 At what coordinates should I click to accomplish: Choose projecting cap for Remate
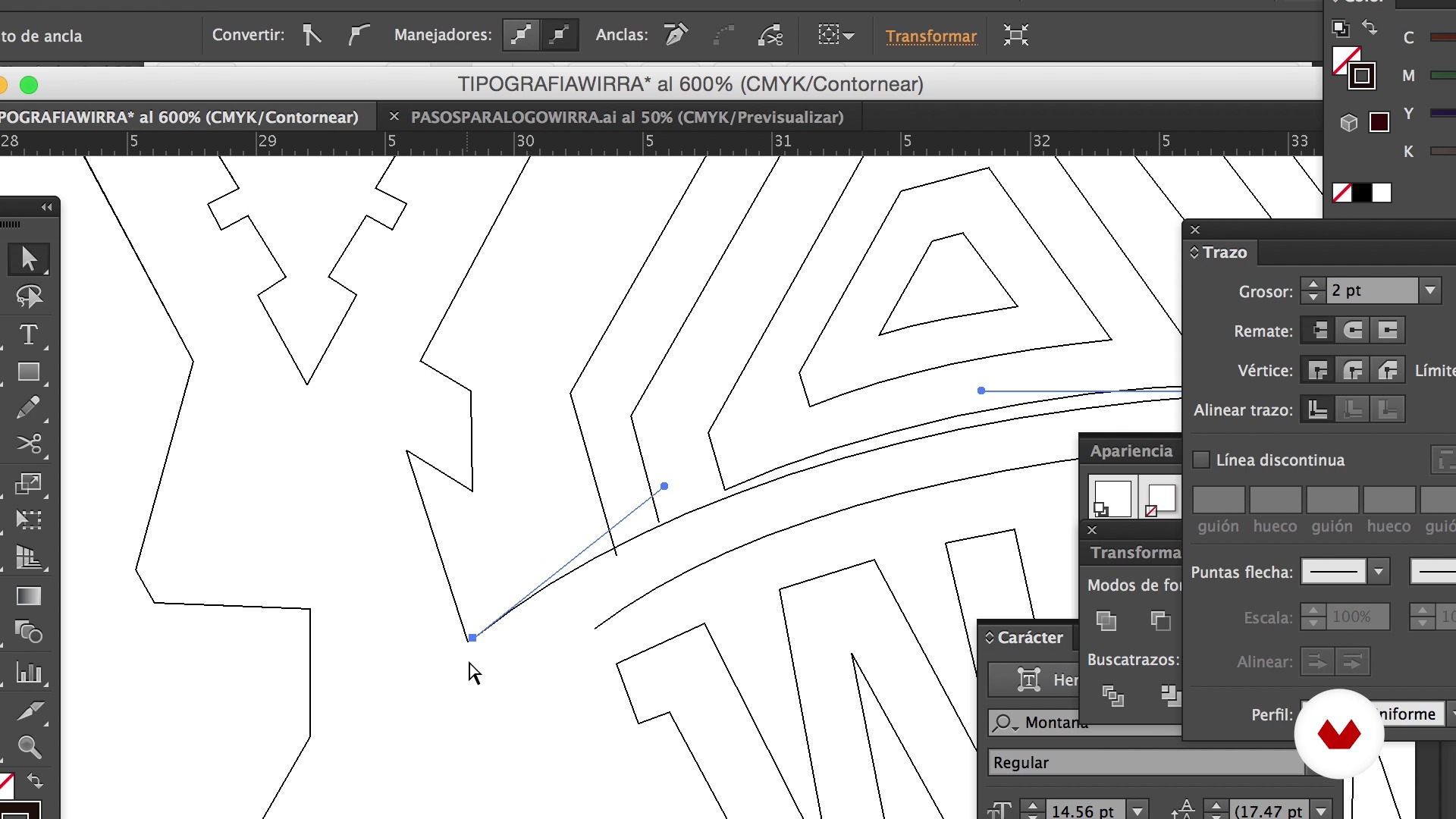click(x=1388, y=331)
